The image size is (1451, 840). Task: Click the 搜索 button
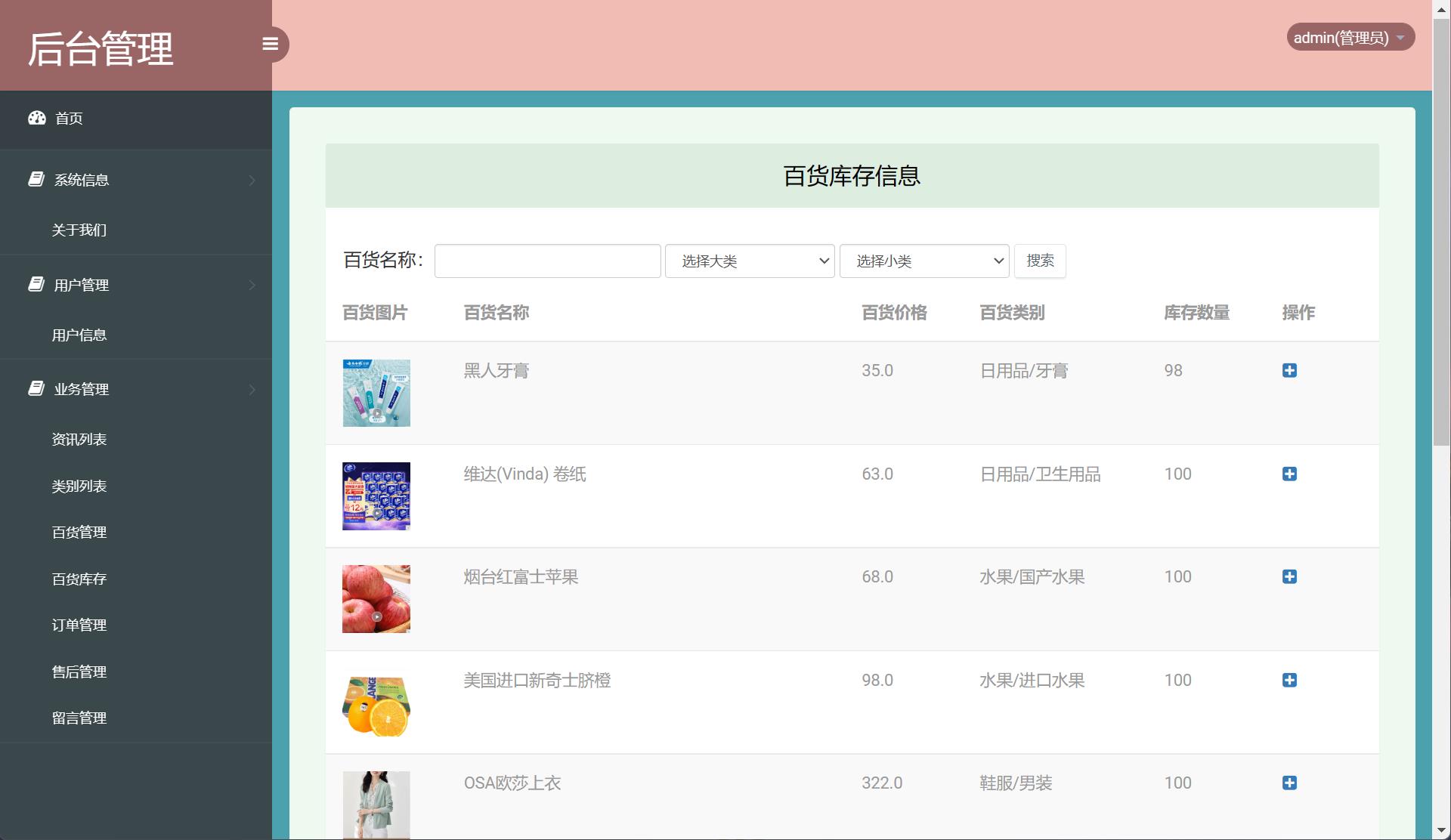coord(1040,261)
